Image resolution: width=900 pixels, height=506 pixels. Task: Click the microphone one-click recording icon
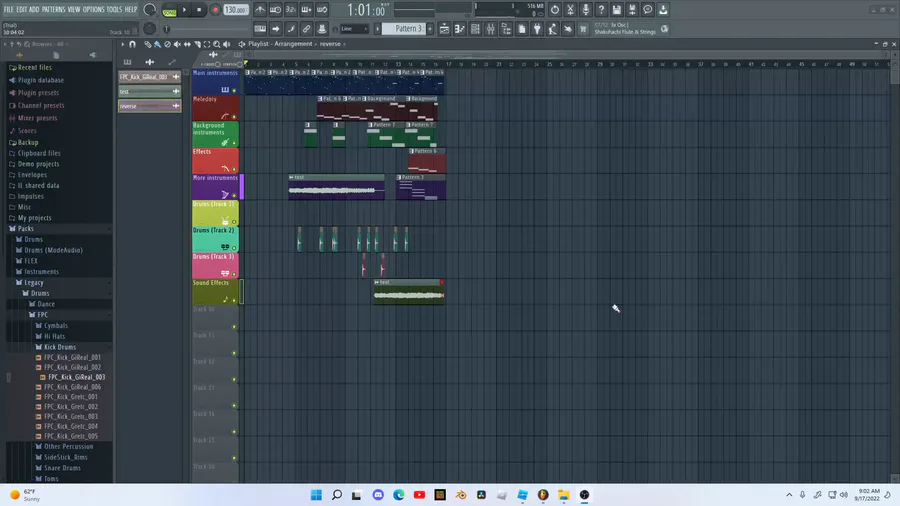585,10
